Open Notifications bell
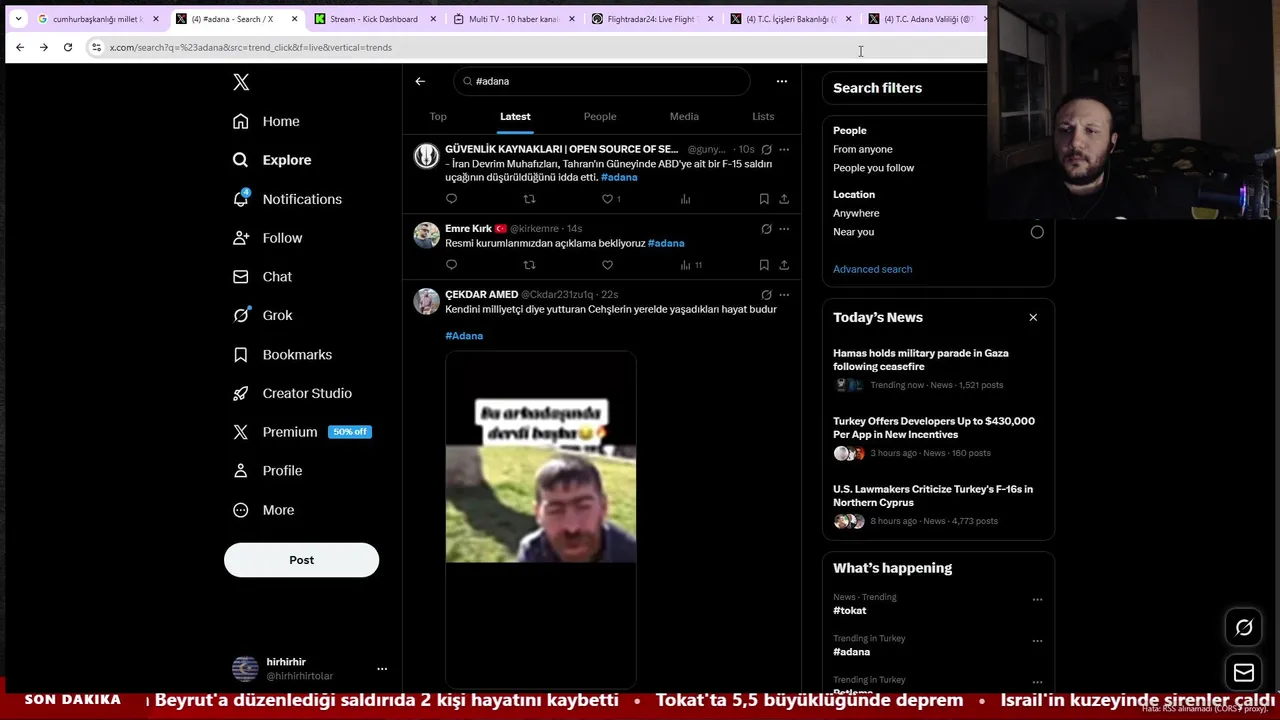The height and width of the screenshot is (720, 1280). pos(287,199)
